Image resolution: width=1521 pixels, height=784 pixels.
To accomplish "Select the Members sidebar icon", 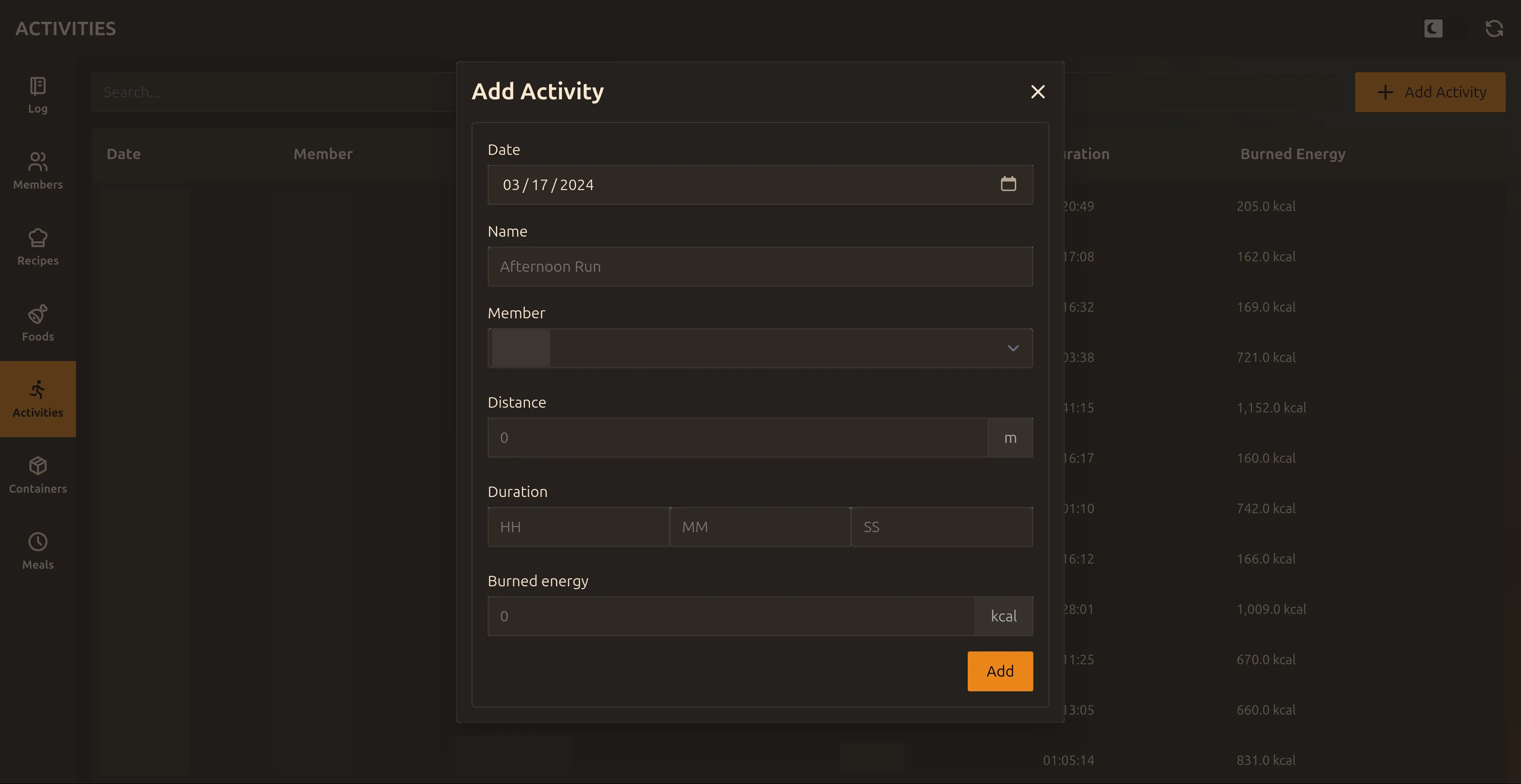I will coord(37,171).
